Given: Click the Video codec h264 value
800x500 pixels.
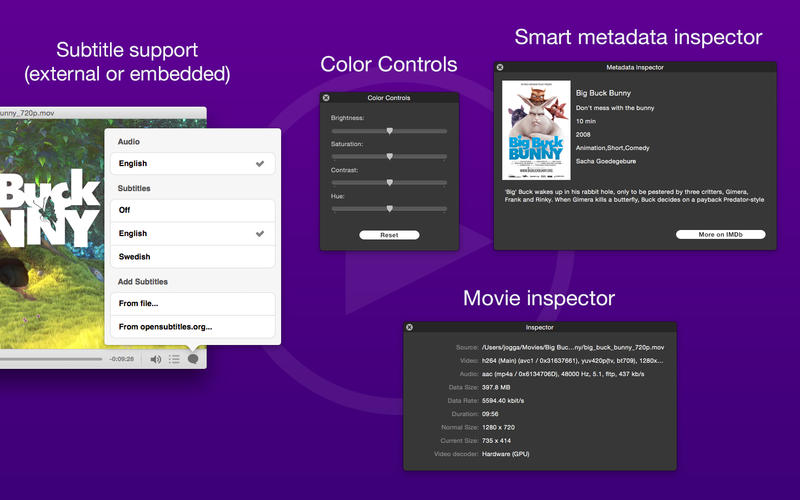Looking at the screenshot, I should coord(572,360).
